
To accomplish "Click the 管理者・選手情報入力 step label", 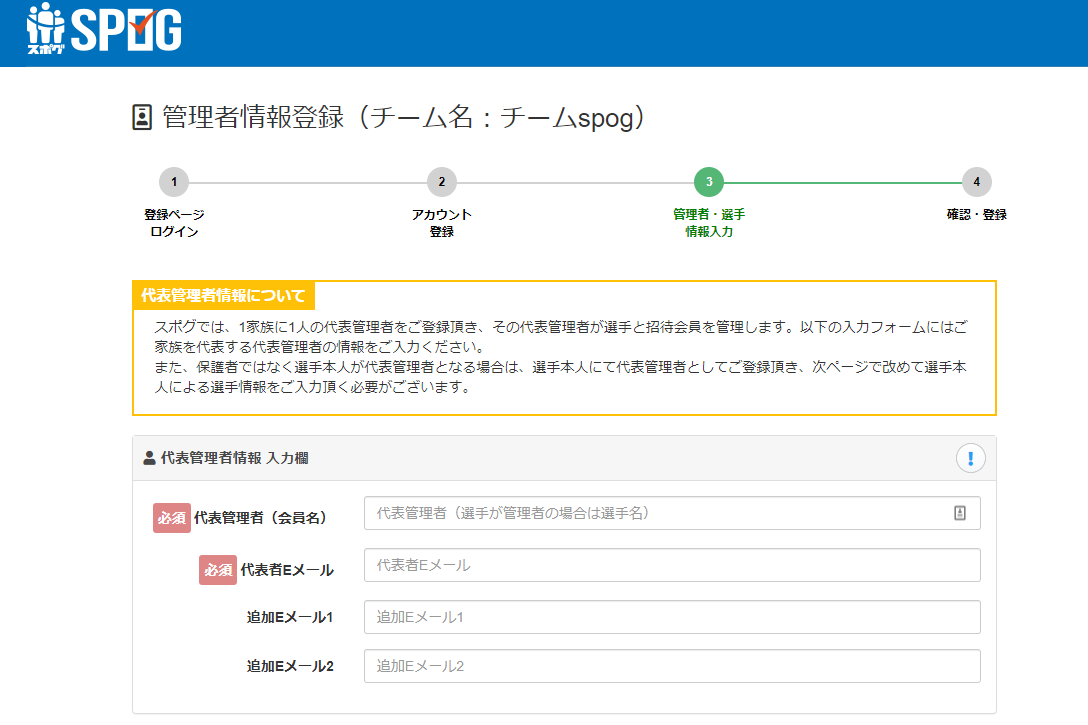I will (710, 222).
